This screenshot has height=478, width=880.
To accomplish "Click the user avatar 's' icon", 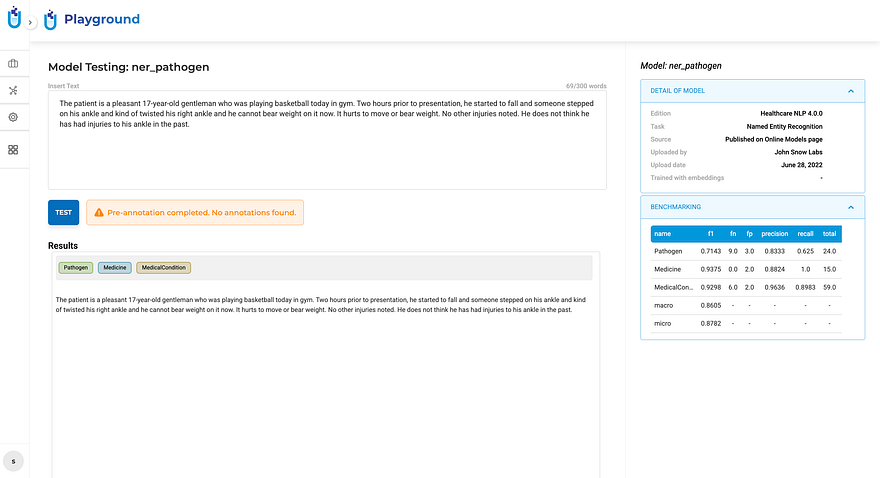I will coord(13,461).
